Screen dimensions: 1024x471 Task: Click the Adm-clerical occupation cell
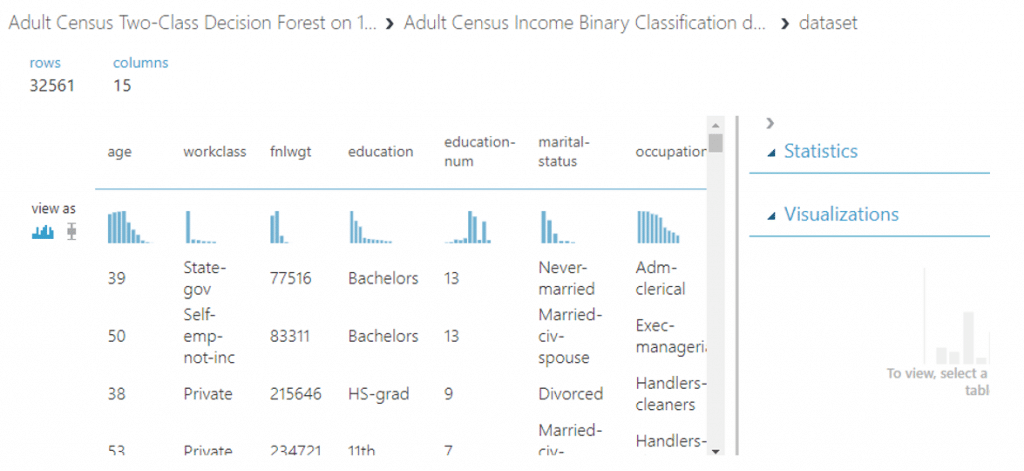[660, 279]
